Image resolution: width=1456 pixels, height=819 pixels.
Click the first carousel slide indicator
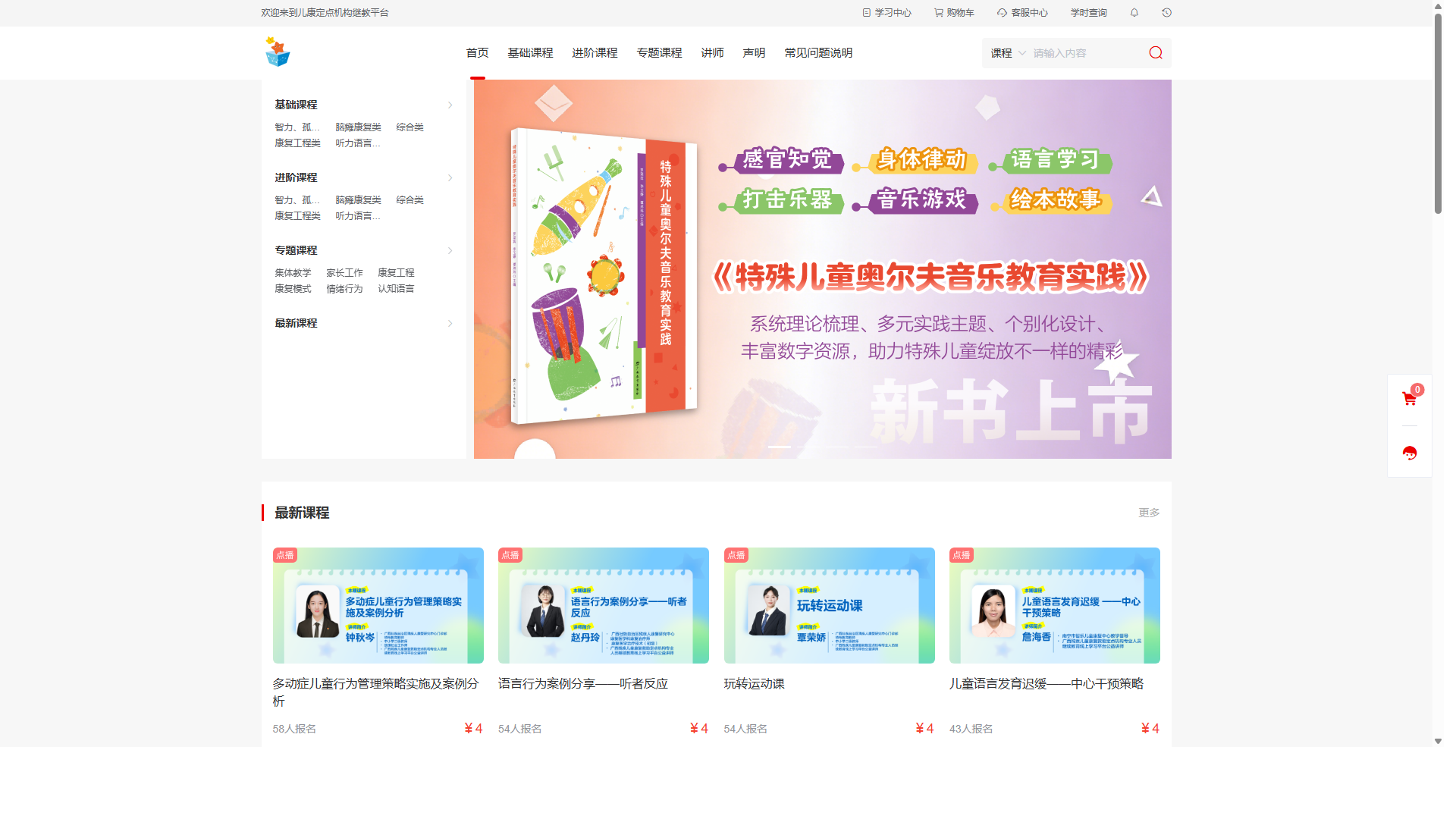[x=780, y=447]
